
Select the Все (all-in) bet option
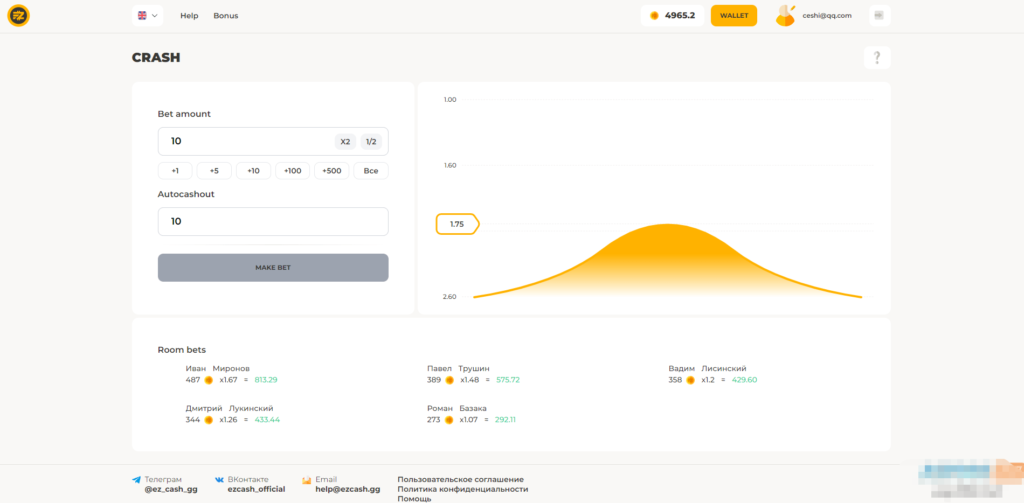(371, 171)
